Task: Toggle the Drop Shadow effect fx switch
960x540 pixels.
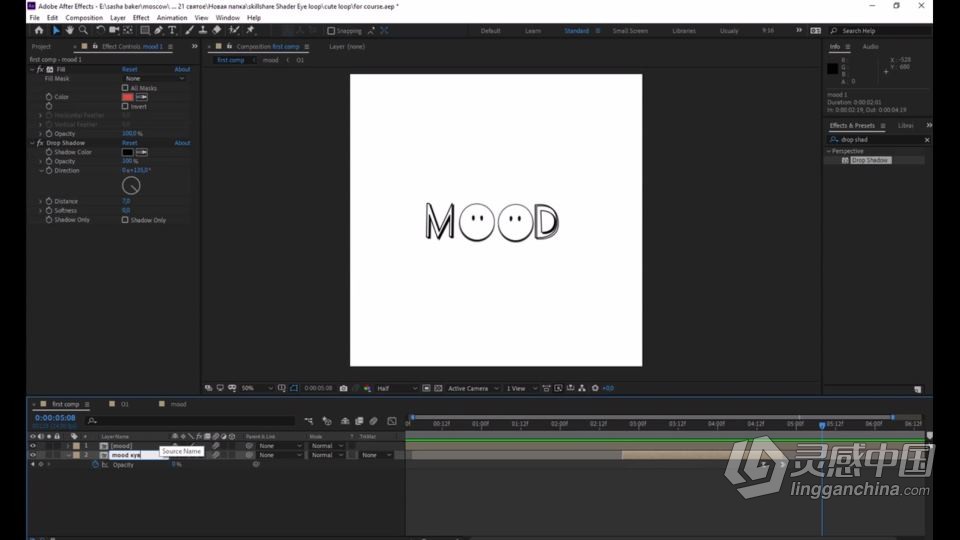Action: (x=40, y=143)
